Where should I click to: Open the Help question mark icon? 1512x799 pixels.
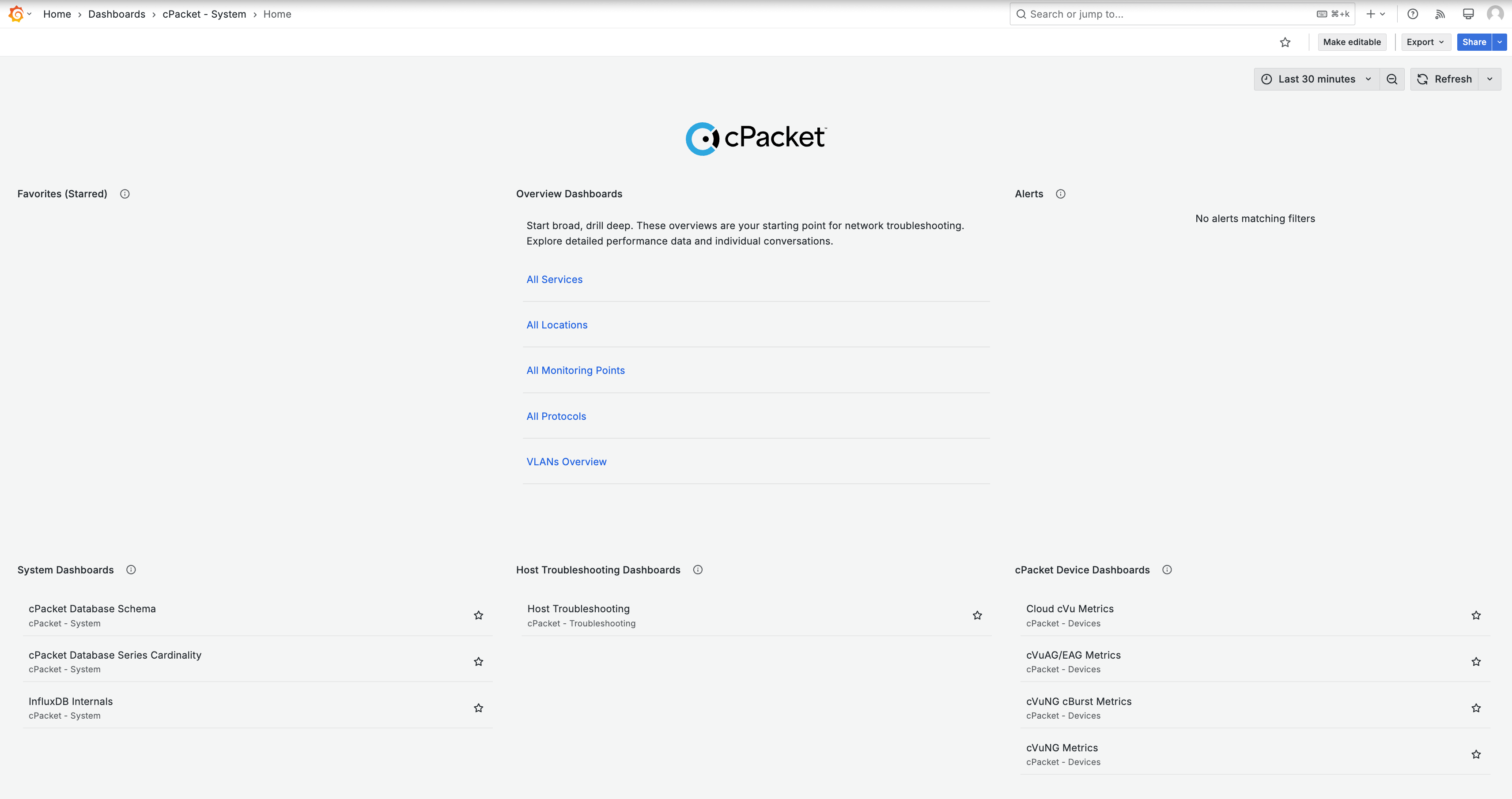point(1413,14)
